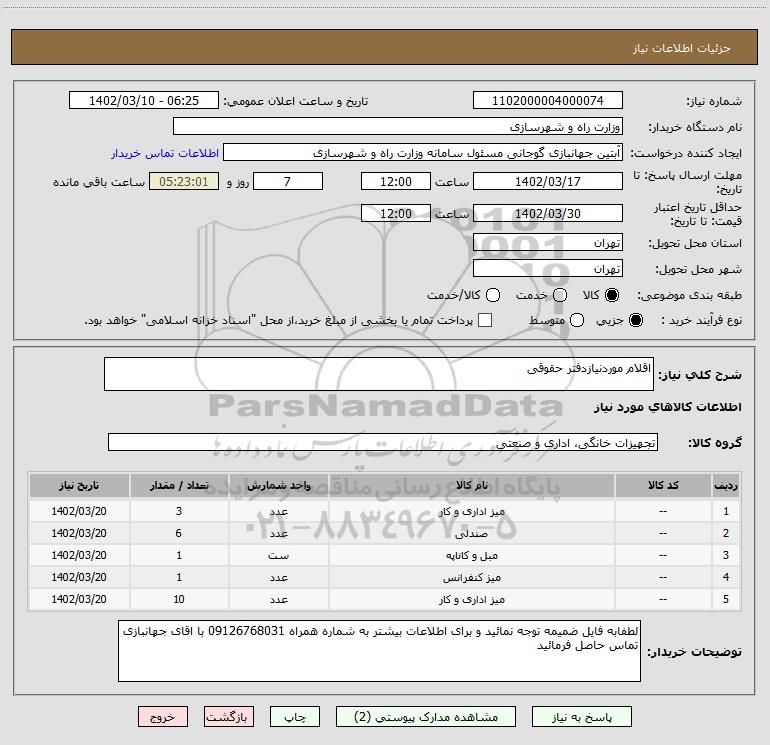Click the ردیف column header
The width and height of the screenshot is (770, 745).
click(x=726, y=485)
